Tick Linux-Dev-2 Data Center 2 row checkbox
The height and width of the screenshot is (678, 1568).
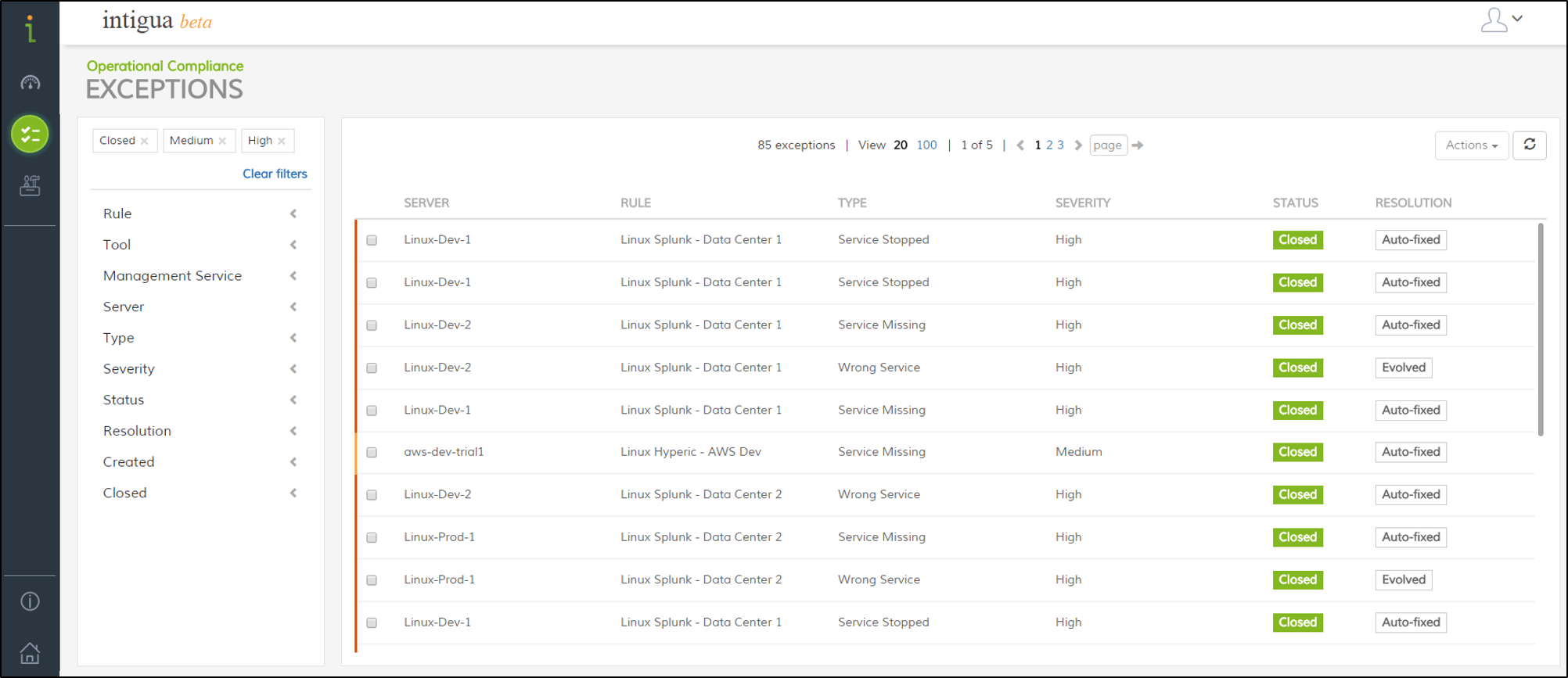372,495
